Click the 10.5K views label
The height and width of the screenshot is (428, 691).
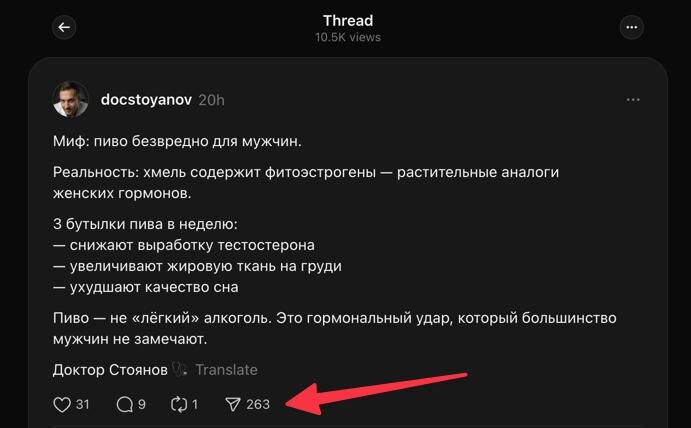pyautogui.click(x=348, y=37)
